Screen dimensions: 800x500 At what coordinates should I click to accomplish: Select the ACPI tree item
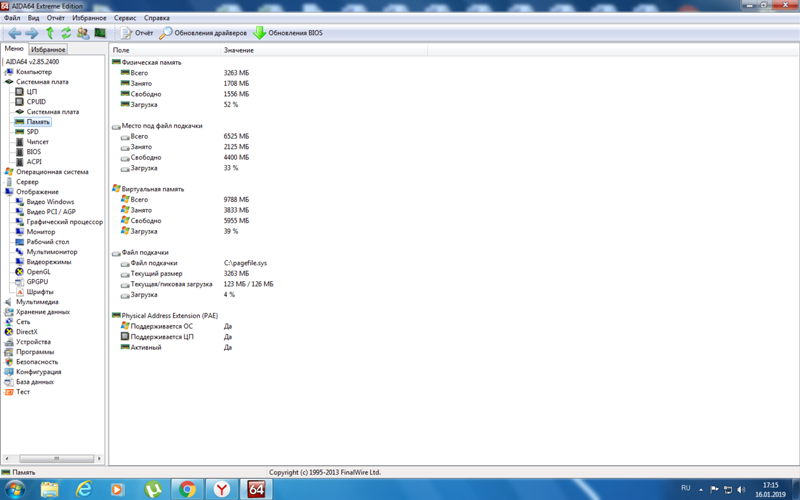[34, 162]
